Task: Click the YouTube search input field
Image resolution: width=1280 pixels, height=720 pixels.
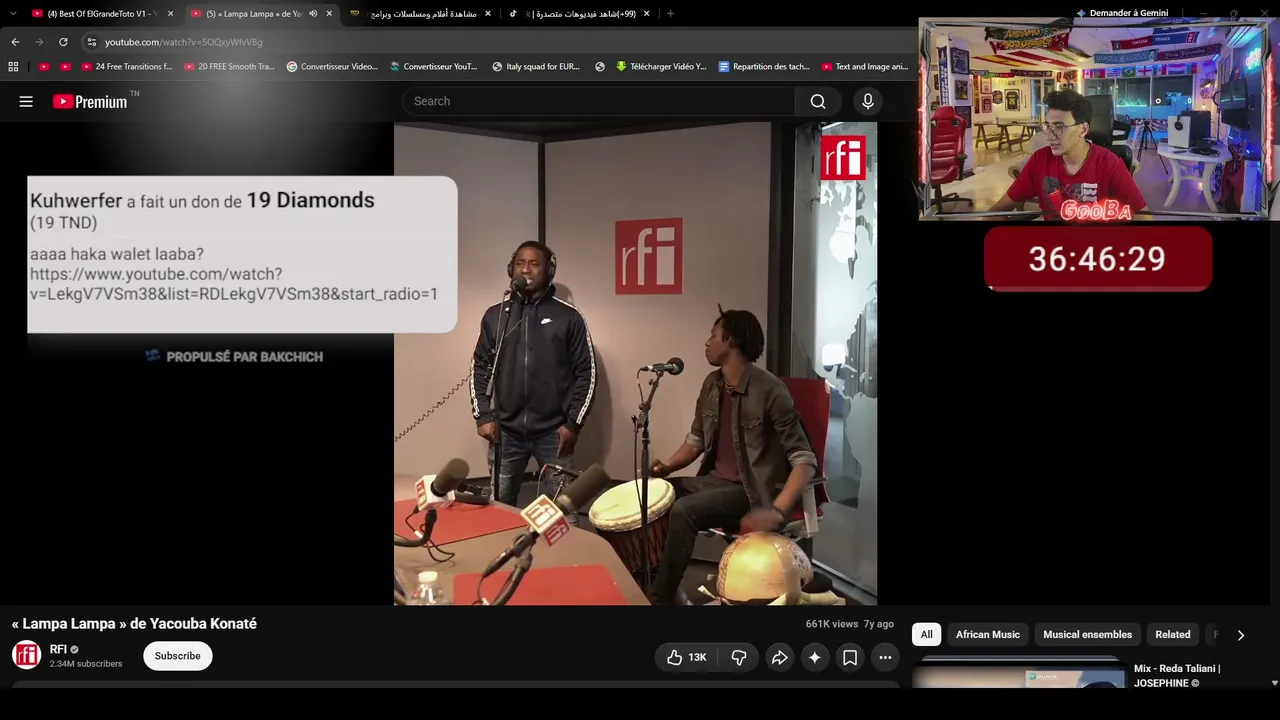Action: pyautogui.click(x=600, y=101)
